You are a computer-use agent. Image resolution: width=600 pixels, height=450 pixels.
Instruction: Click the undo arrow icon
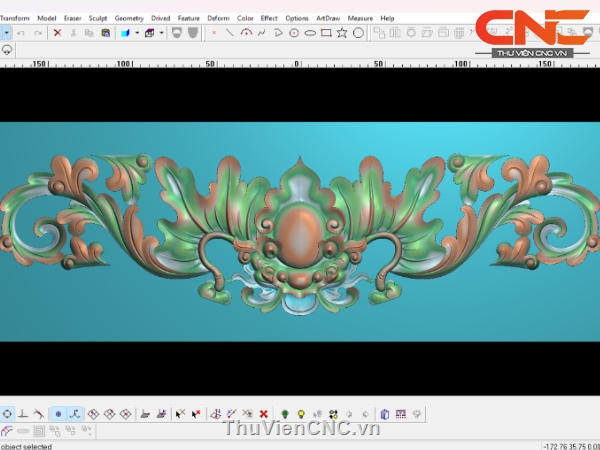tap(22, 32)
